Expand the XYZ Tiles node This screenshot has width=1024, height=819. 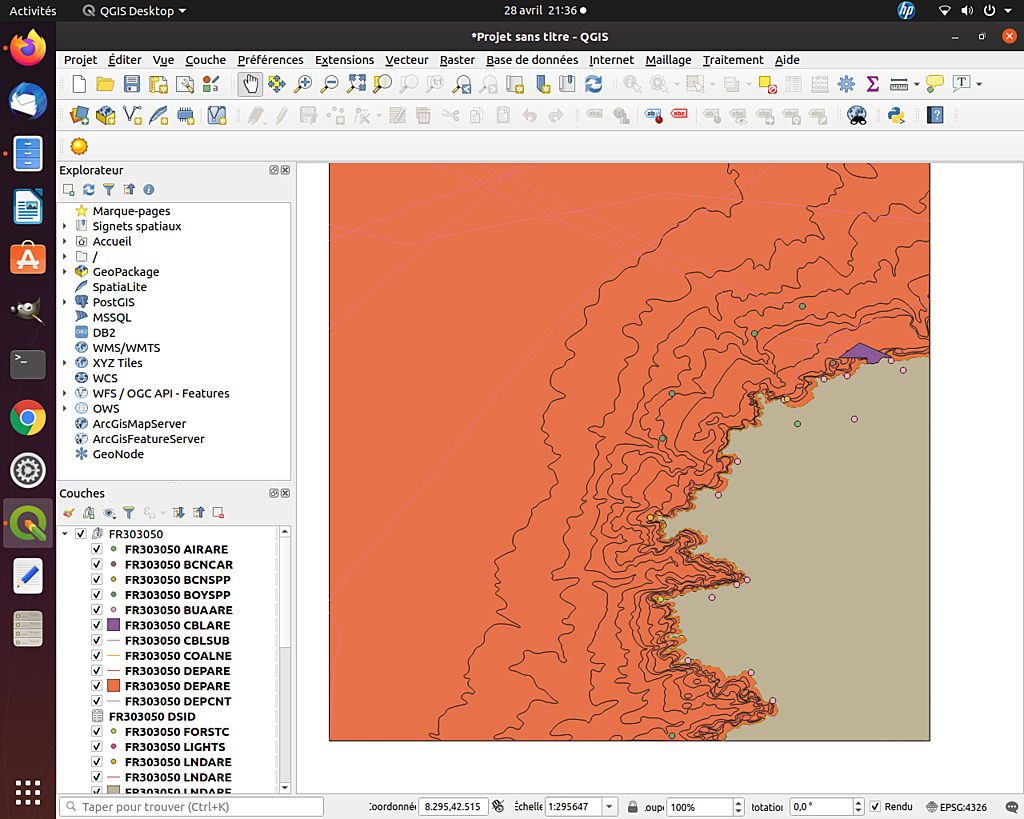pos(65,362)
